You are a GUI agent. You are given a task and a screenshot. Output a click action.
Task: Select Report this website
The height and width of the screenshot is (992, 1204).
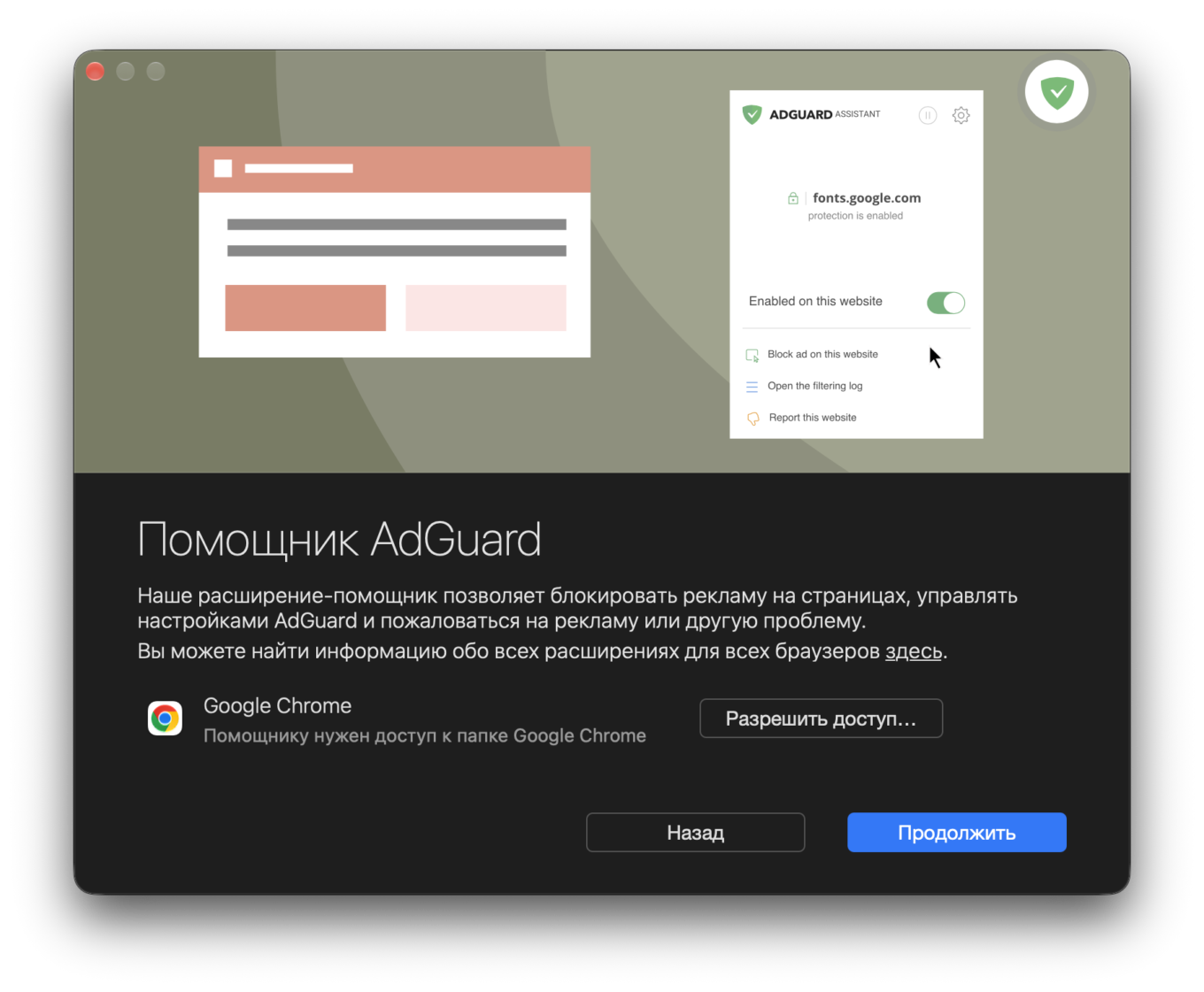click(813, 418)
